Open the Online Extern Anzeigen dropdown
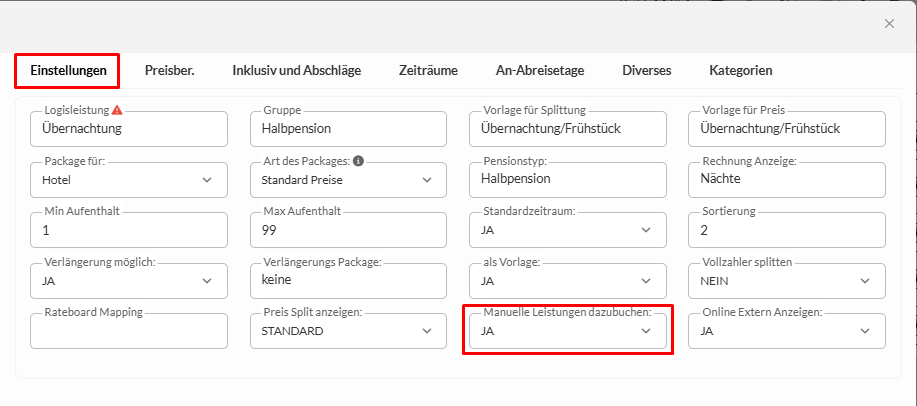This screenshot has height=406, width=917. pos(786,331)
